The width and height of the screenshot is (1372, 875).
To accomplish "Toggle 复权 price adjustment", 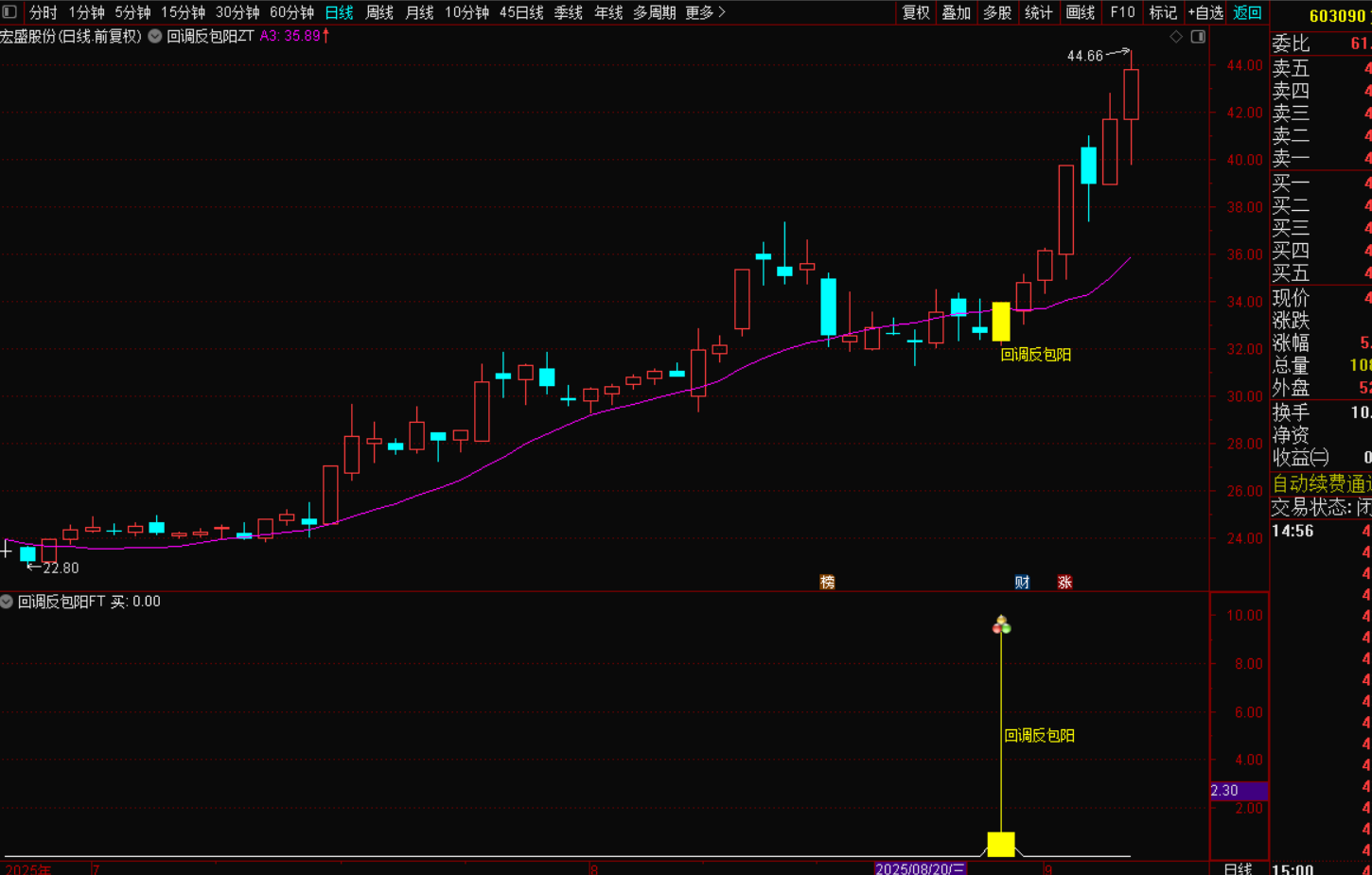I will tap(916, 12).
